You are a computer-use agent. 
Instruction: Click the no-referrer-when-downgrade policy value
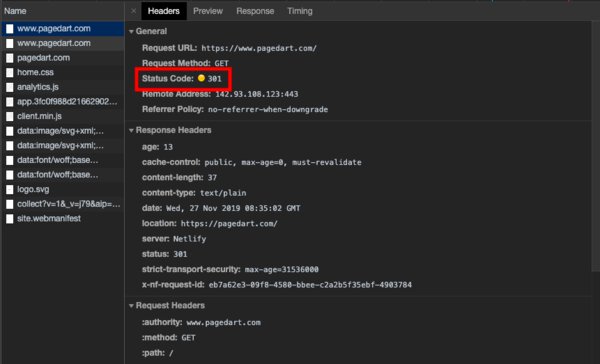[268, 109]
